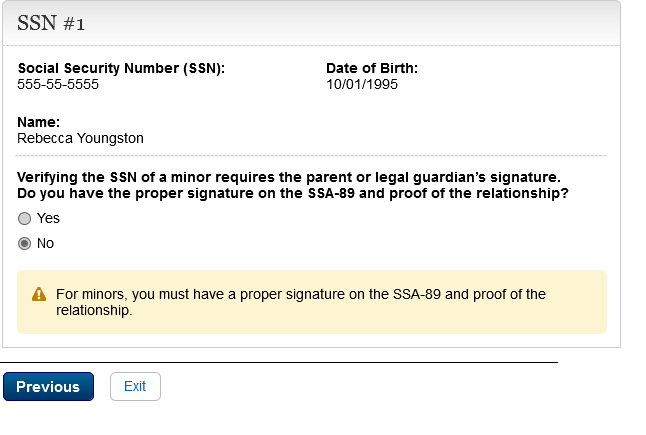Select the Yes radio button
The image size is (646, 435).
tap(24, 219)
